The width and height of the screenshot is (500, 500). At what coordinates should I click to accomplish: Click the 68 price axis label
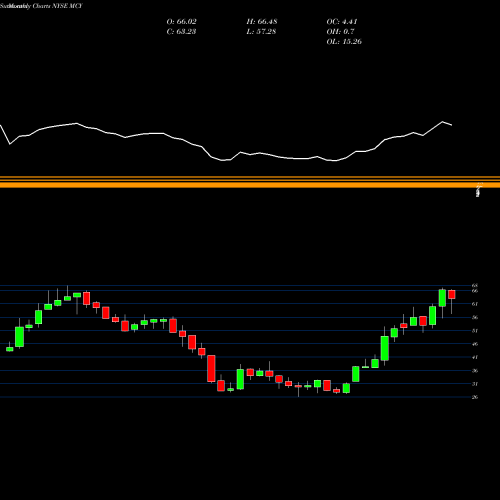(x=475, y=286)
